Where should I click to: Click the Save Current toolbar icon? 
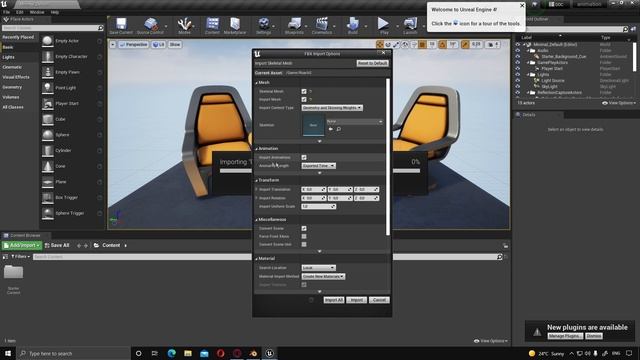(121, 26)
